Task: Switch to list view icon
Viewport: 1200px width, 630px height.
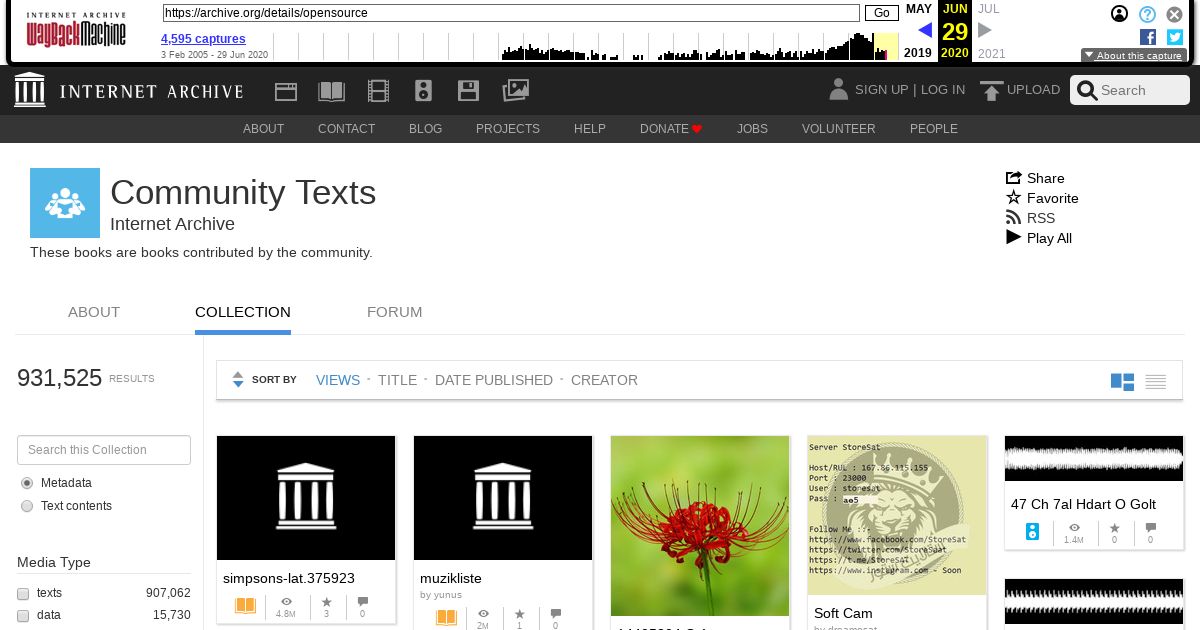Action: 1156,382
